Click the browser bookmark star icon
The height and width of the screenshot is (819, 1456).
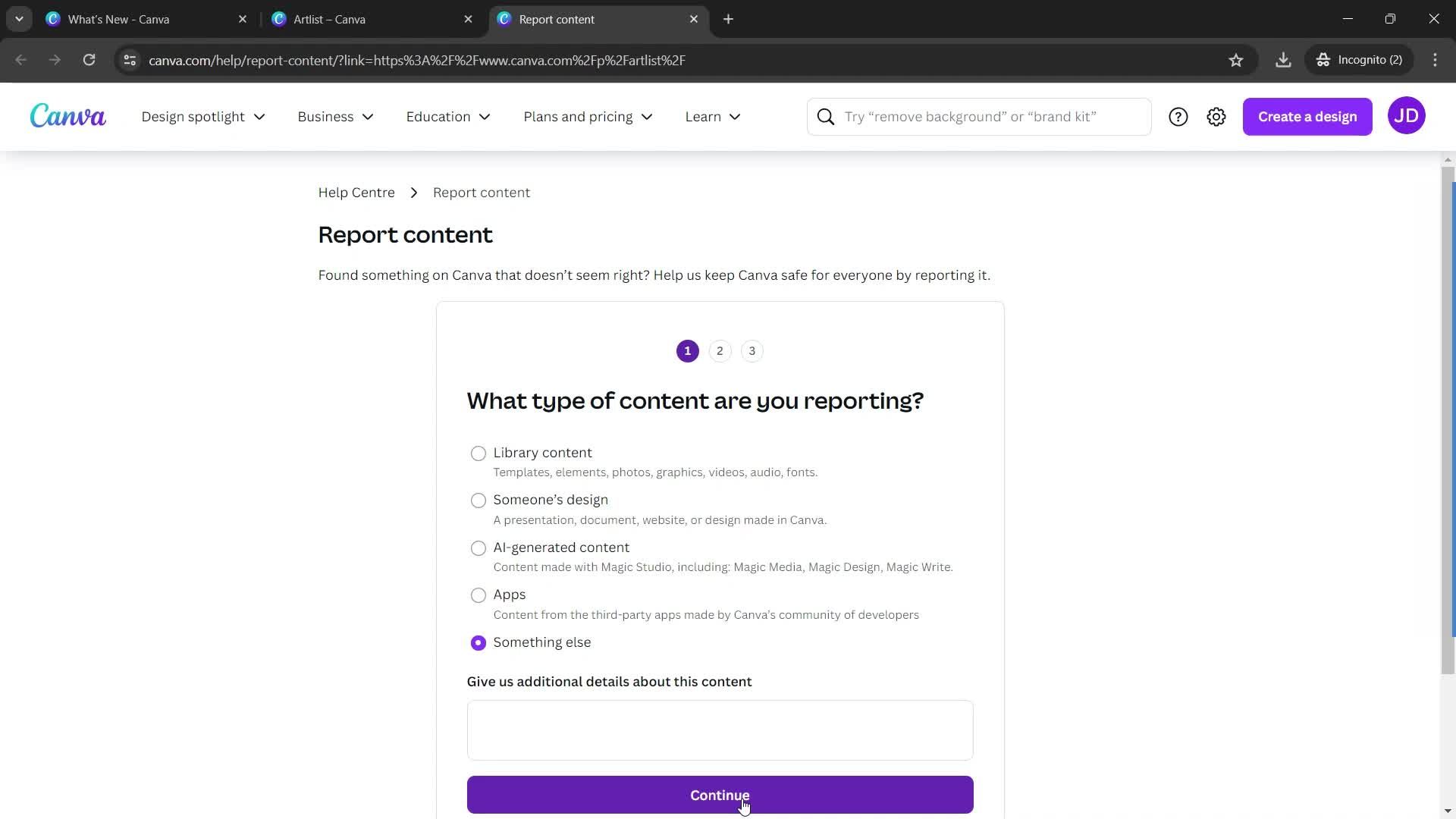(1236, 60)
